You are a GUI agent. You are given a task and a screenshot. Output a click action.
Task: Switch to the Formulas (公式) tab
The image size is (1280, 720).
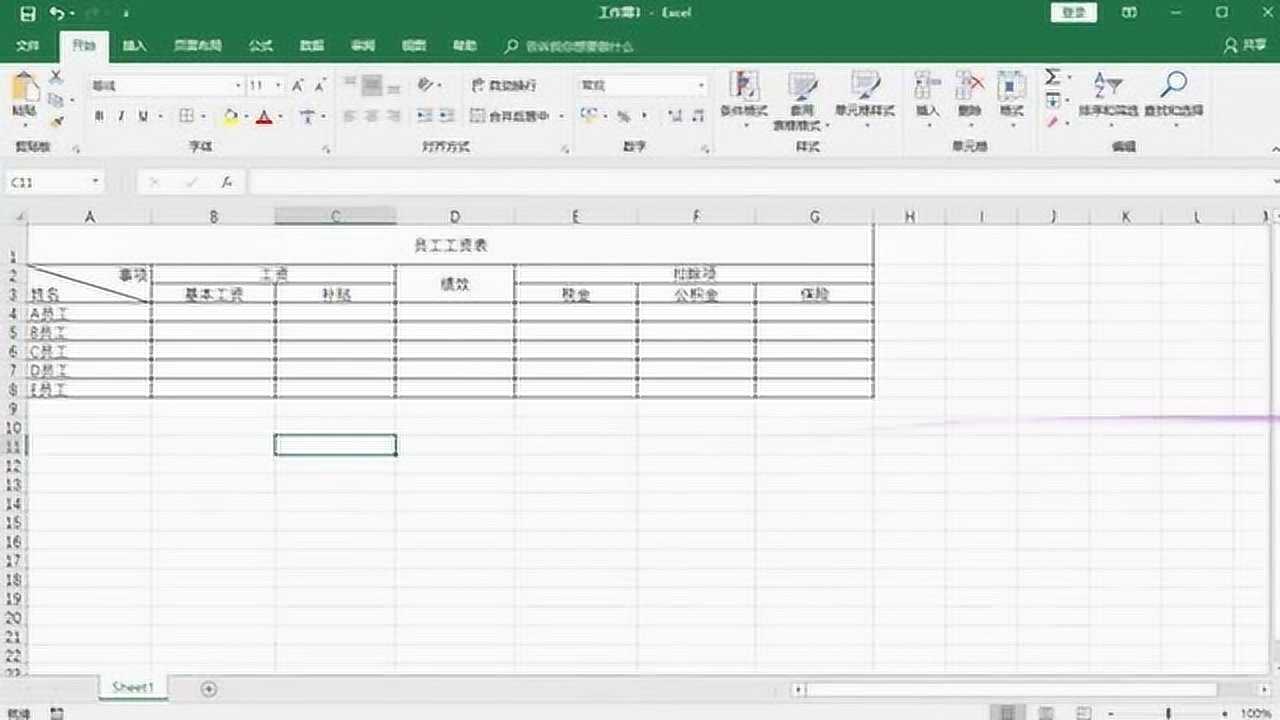(261, 46)
